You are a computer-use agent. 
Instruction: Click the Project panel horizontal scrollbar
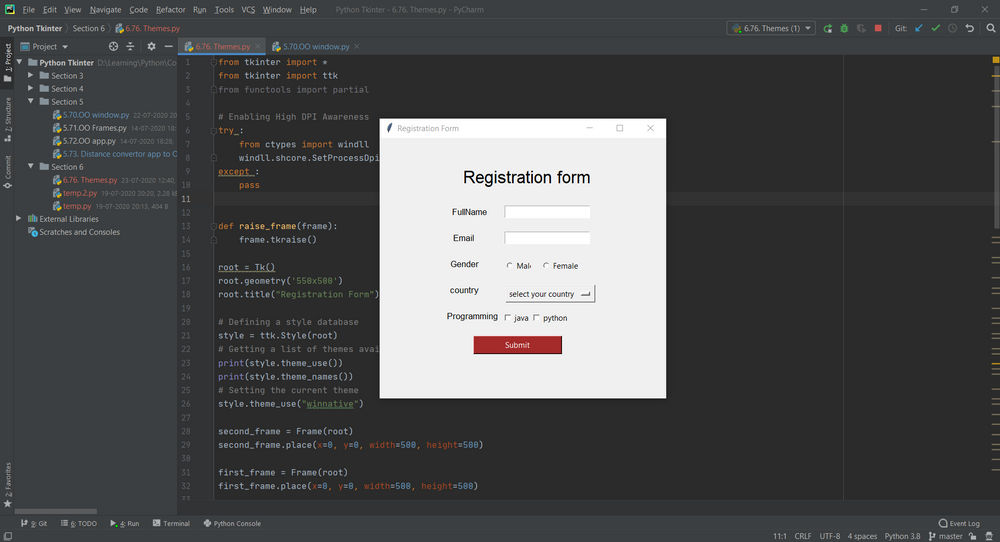click(55, 511)
